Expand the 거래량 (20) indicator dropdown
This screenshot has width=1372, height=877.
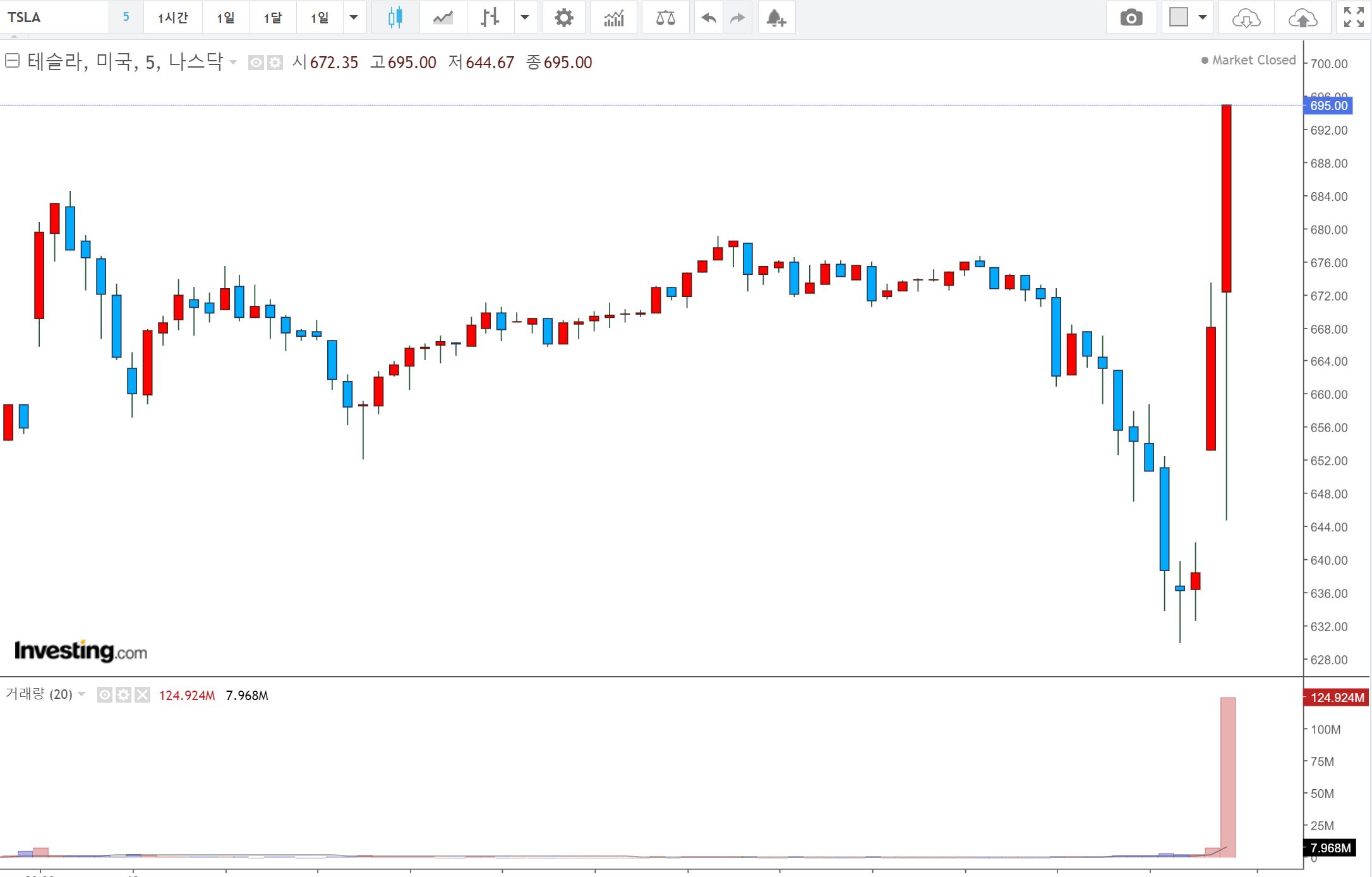[81, 694]
